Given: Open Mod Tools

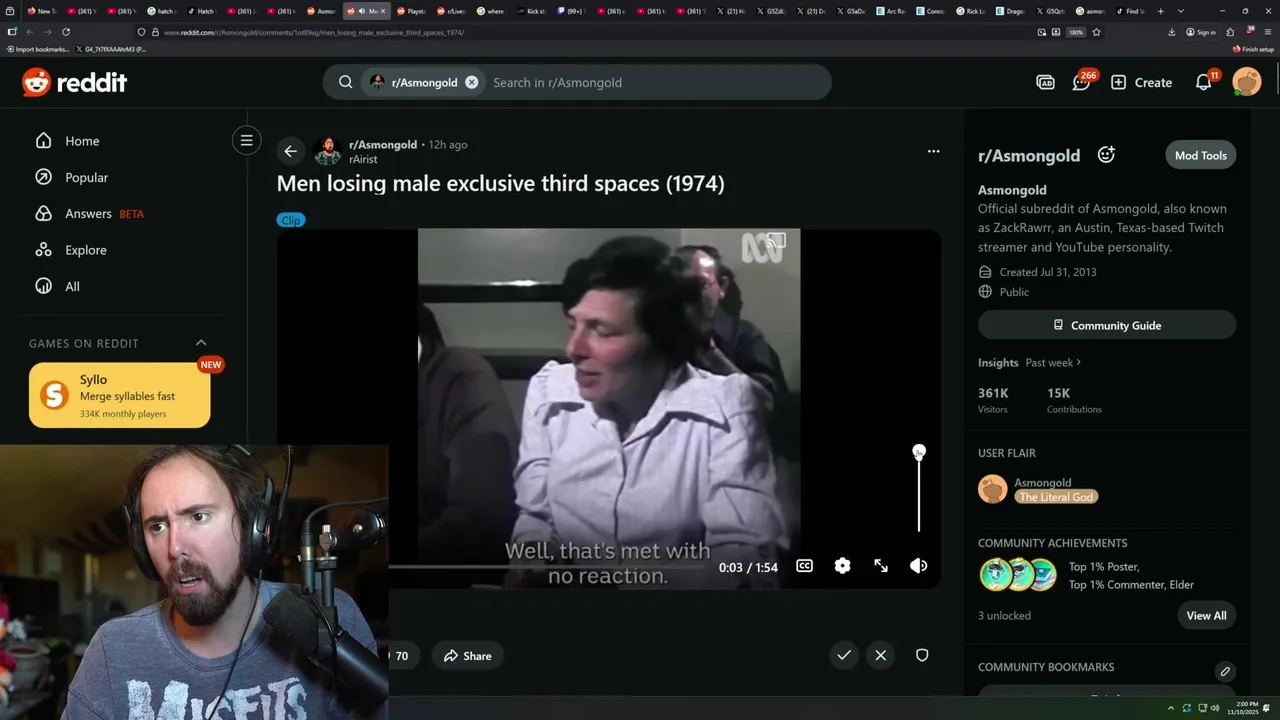Looking at the screenshot, I should click(x=1200, y=155).
